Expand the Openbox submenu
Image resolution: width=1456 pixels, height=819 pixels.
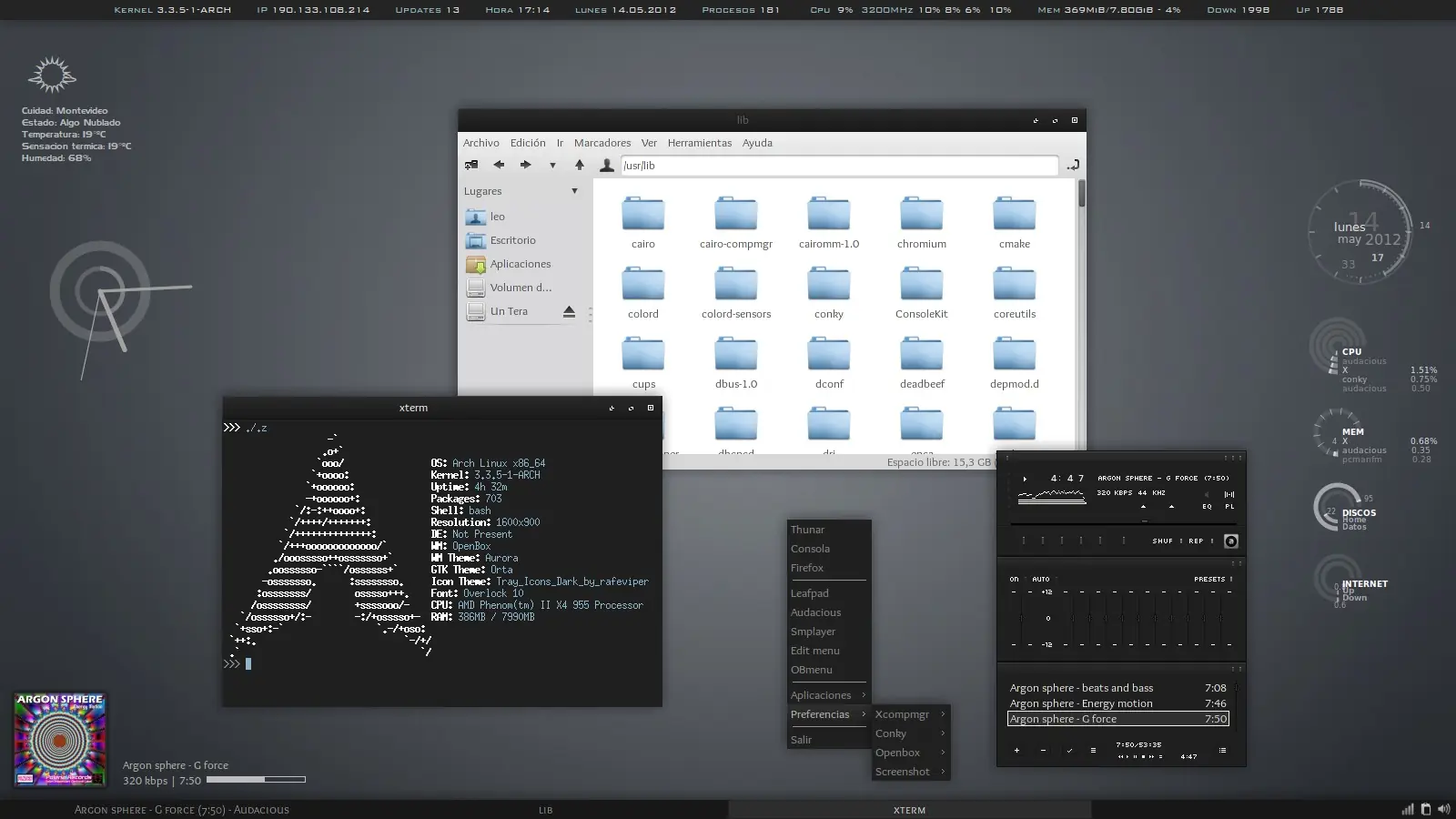(911, 753)
